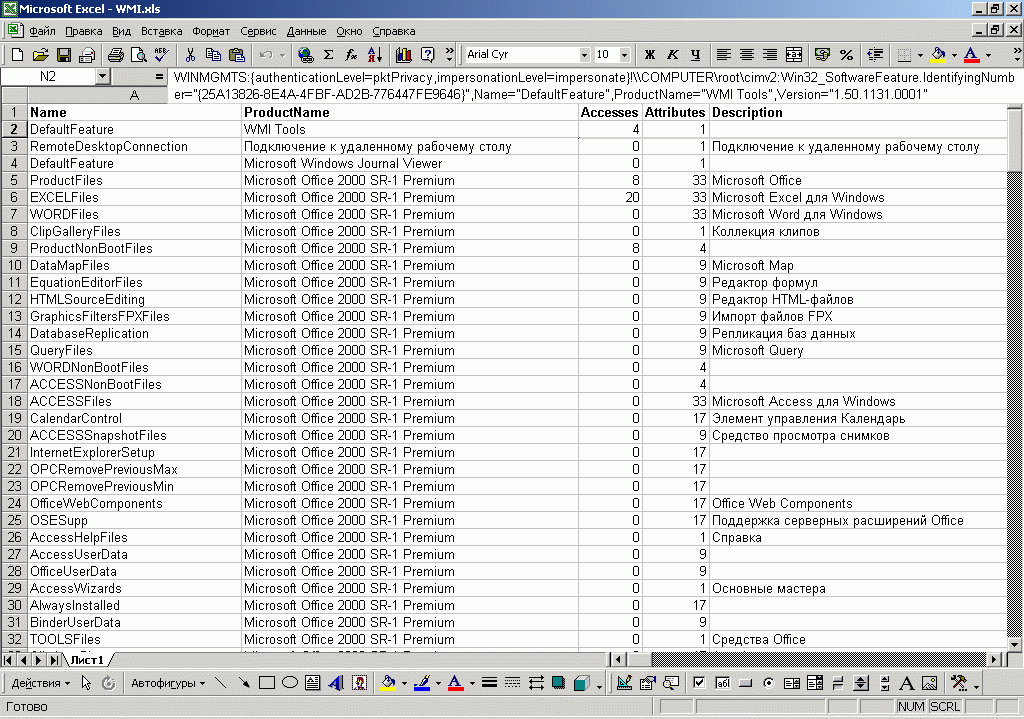Toggle italic formatting К

coord(673,55)
